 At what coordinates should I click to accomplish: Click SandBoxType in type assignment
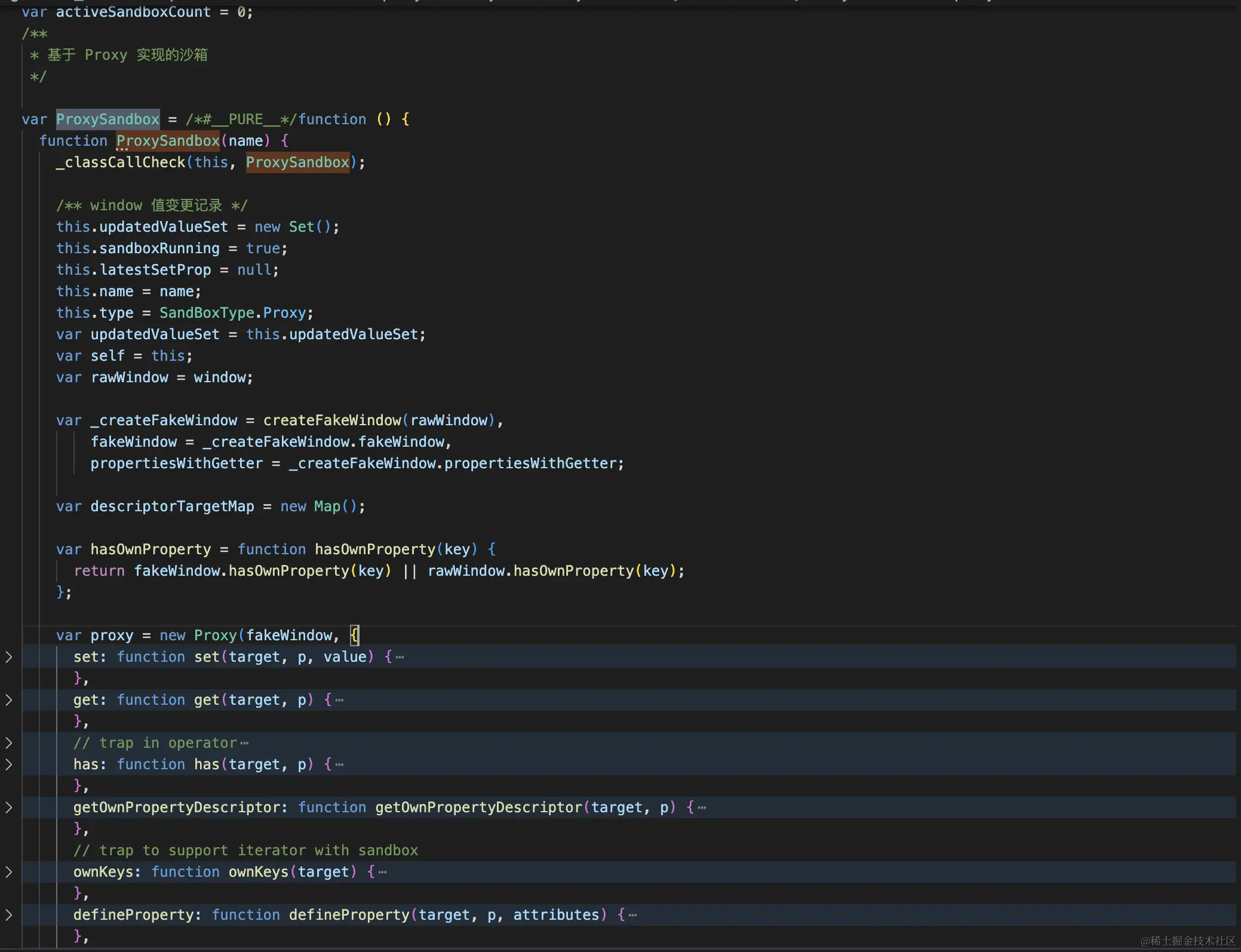[x=207, y=313]
